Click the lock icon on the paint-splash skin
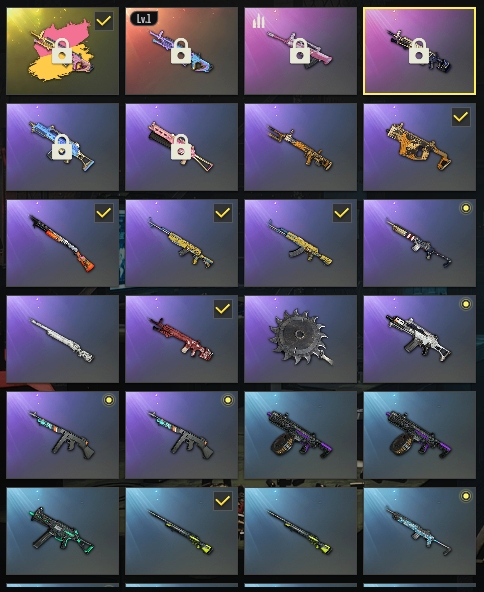This screenshot has height=592, width=484. point(62,51)
